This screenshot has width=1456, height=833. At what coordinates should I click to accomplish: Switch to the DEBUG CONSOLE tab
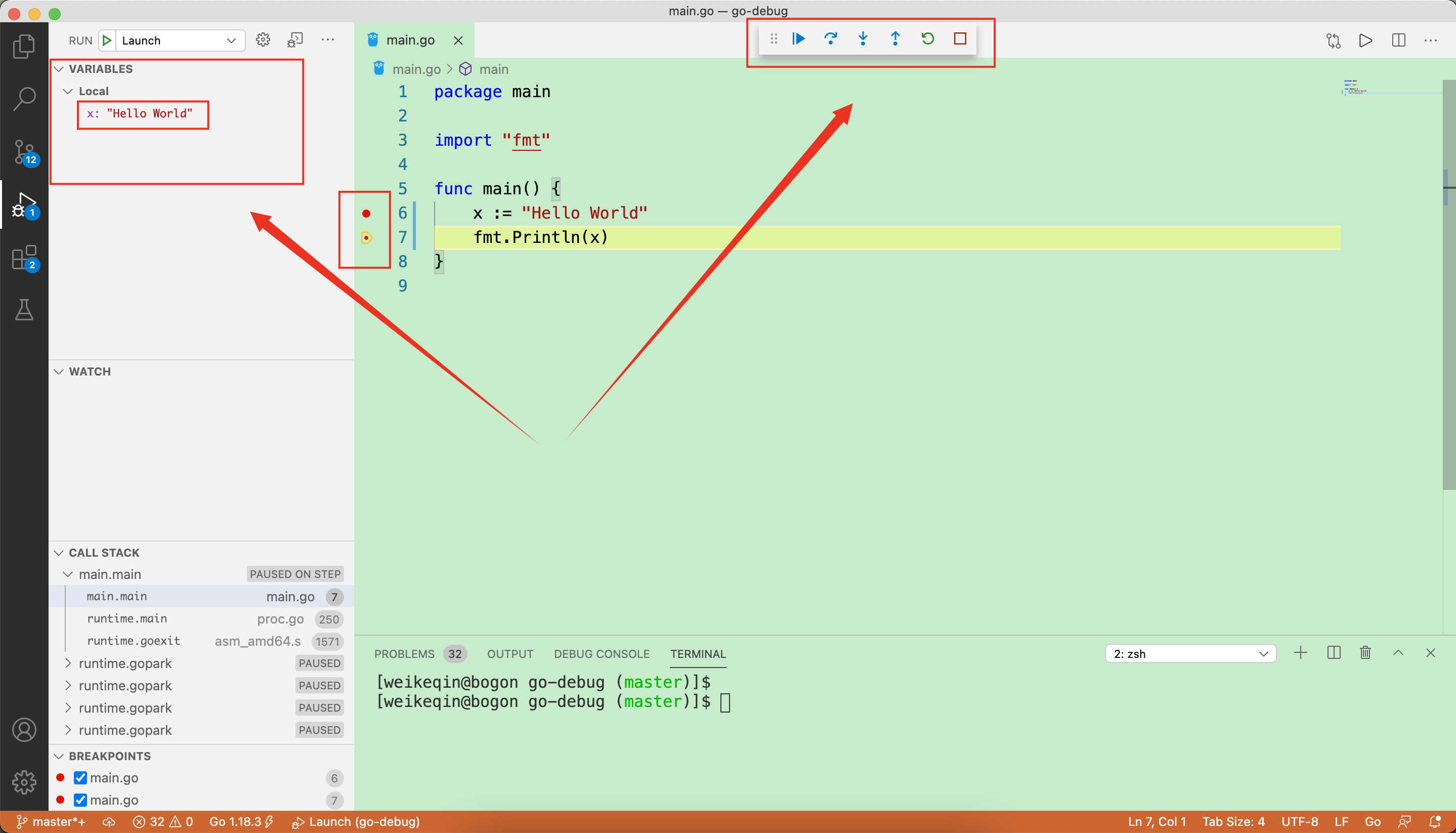coord(602,653)
